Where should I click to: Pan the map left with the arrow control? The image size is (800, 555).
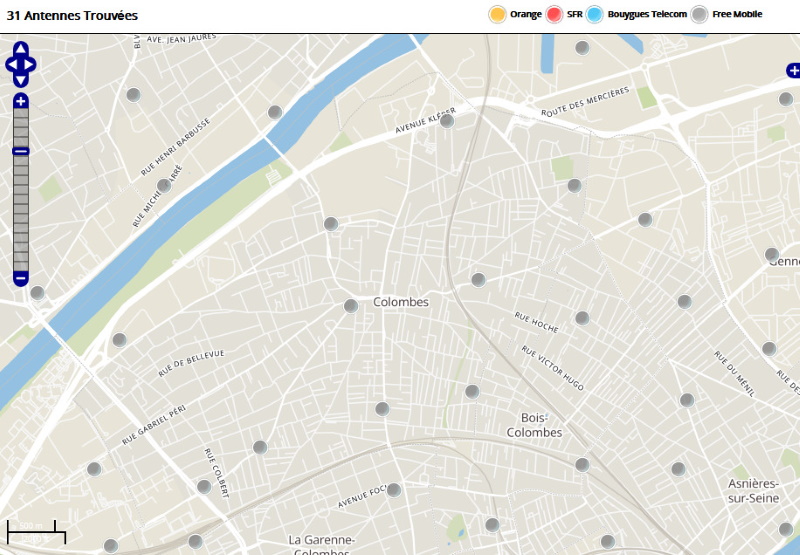coord(11,65)
